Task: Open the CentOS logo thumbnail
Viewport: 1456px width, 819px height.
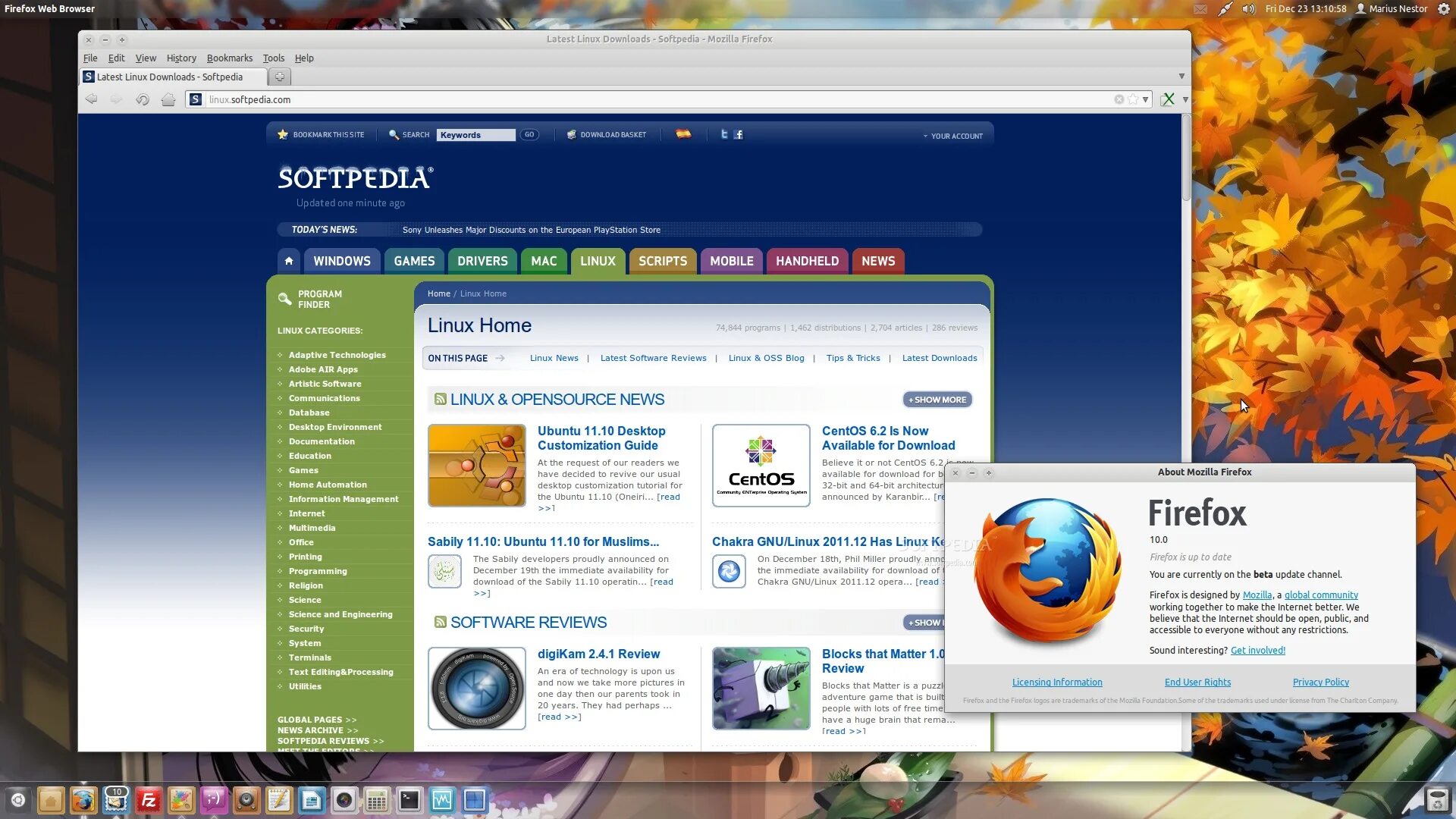Action: [x=761, y=466]
